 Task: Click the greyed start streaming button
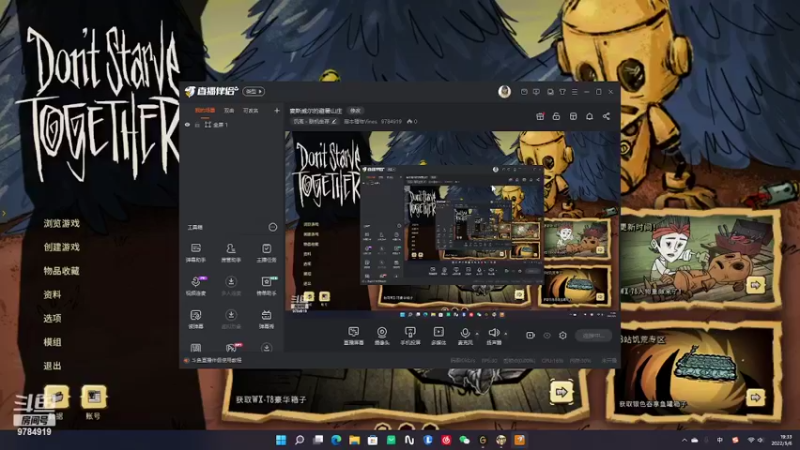[593, 335]
